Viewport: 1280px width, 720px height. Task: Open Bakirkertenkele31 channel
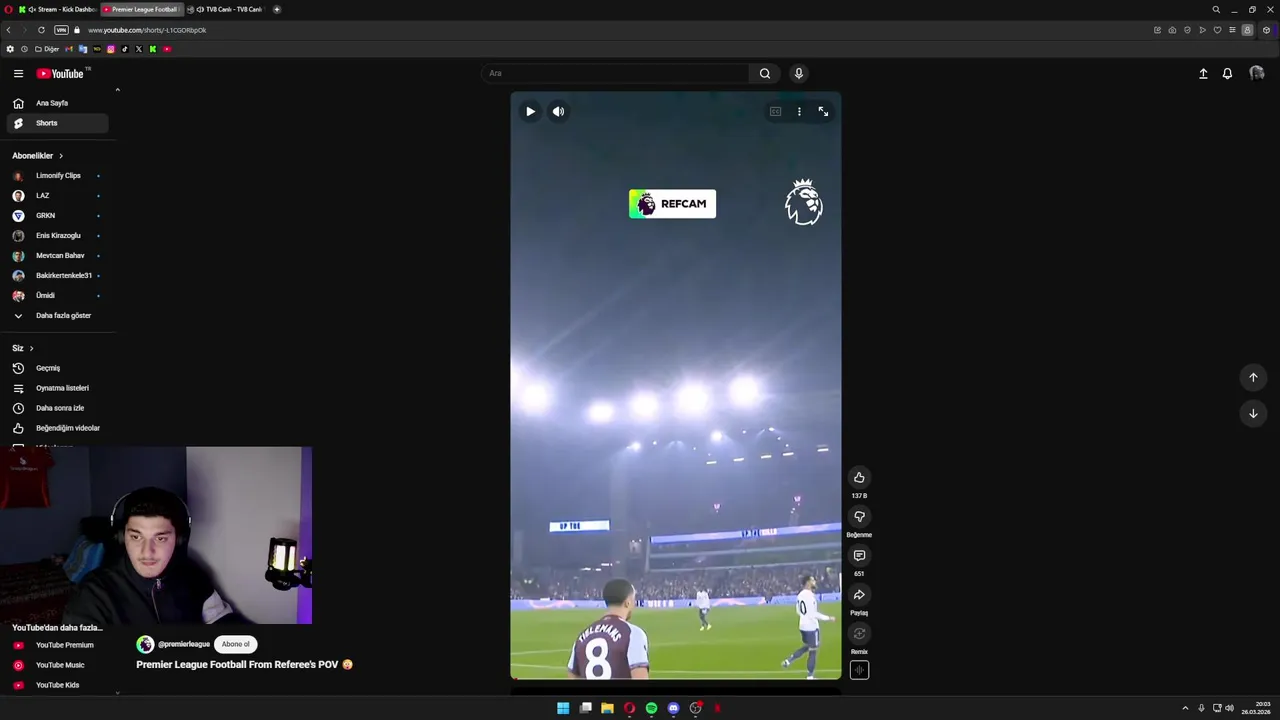point(58,276)
